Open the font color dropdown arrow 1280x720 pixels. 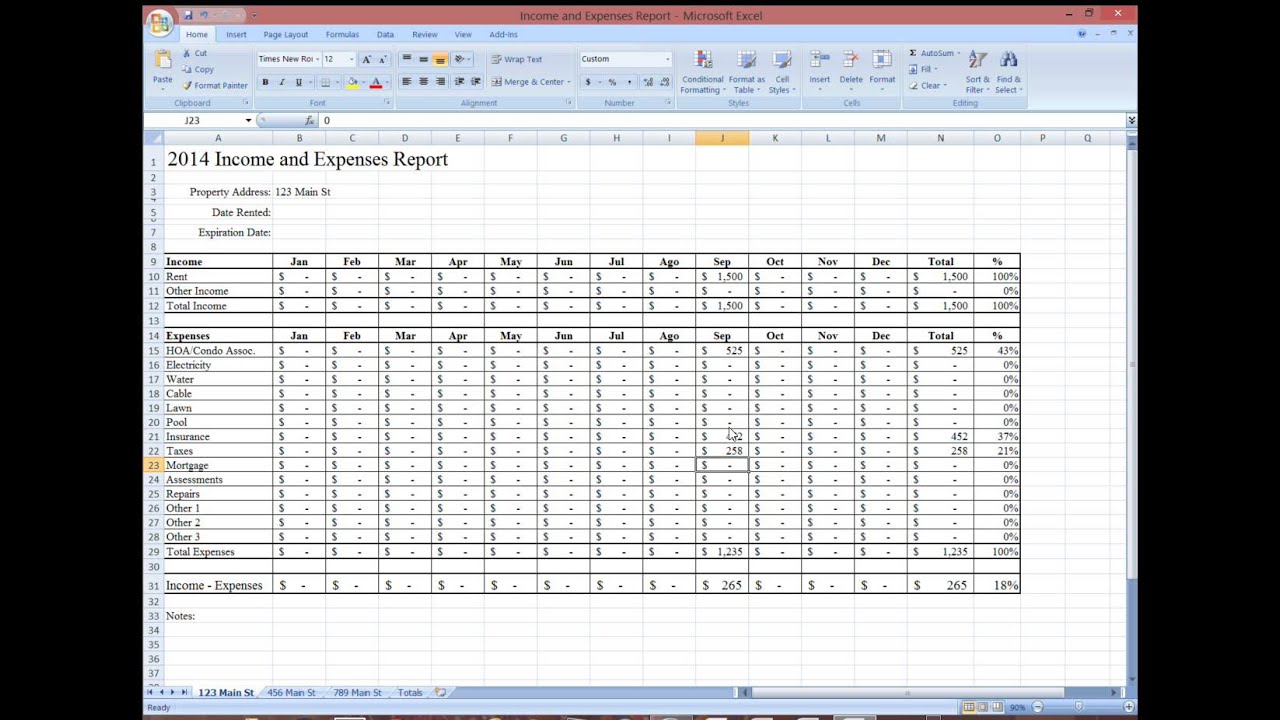[386, 82]
